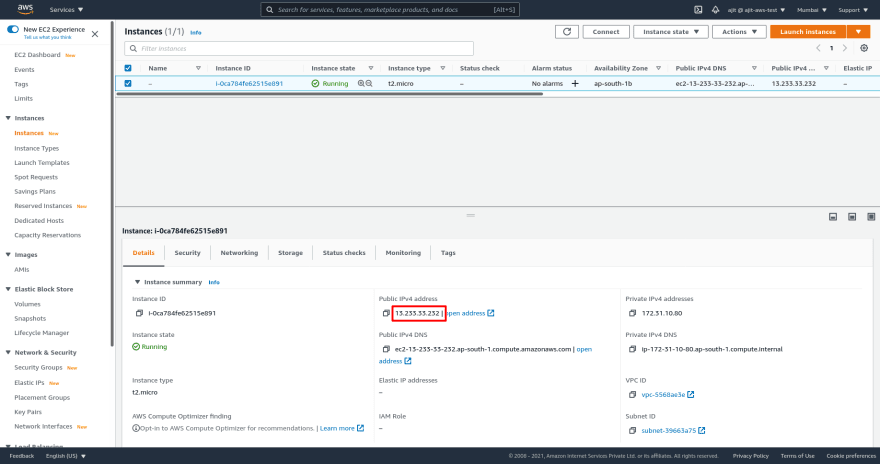Click open address link beside public IP
This screenshot has width=880, height=464.
pos(470,313)
